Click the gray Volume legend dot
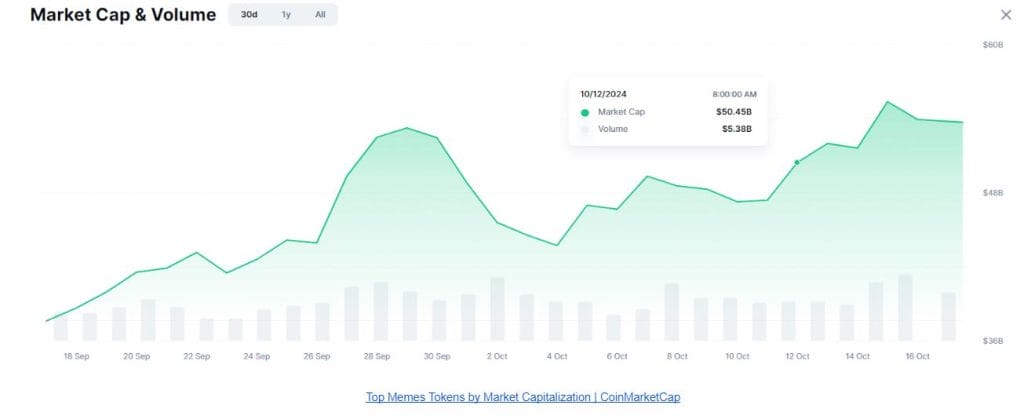This screenshot has width=1024, height=416. pos(585,129)
